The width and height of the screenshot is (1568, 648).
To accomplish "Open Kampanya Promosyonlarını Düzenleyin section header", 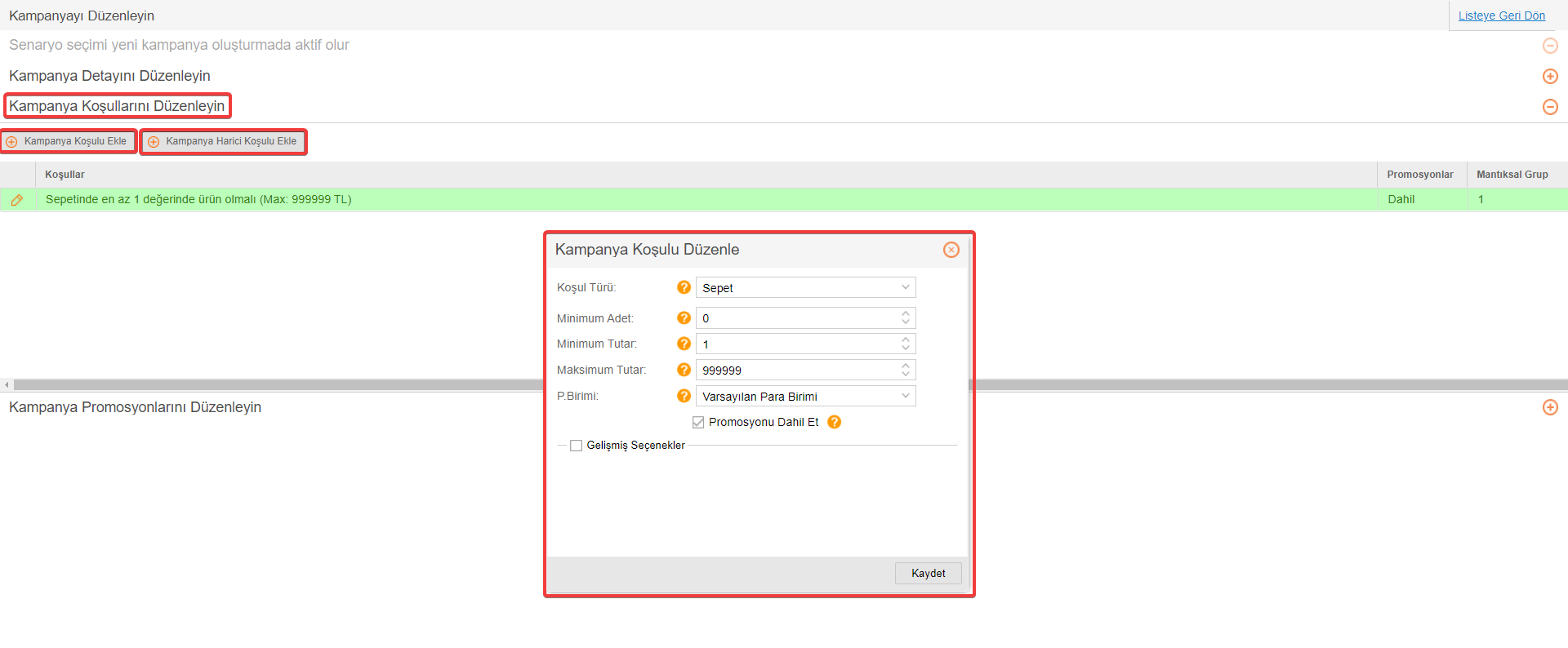I will click(x=135, y=407).
